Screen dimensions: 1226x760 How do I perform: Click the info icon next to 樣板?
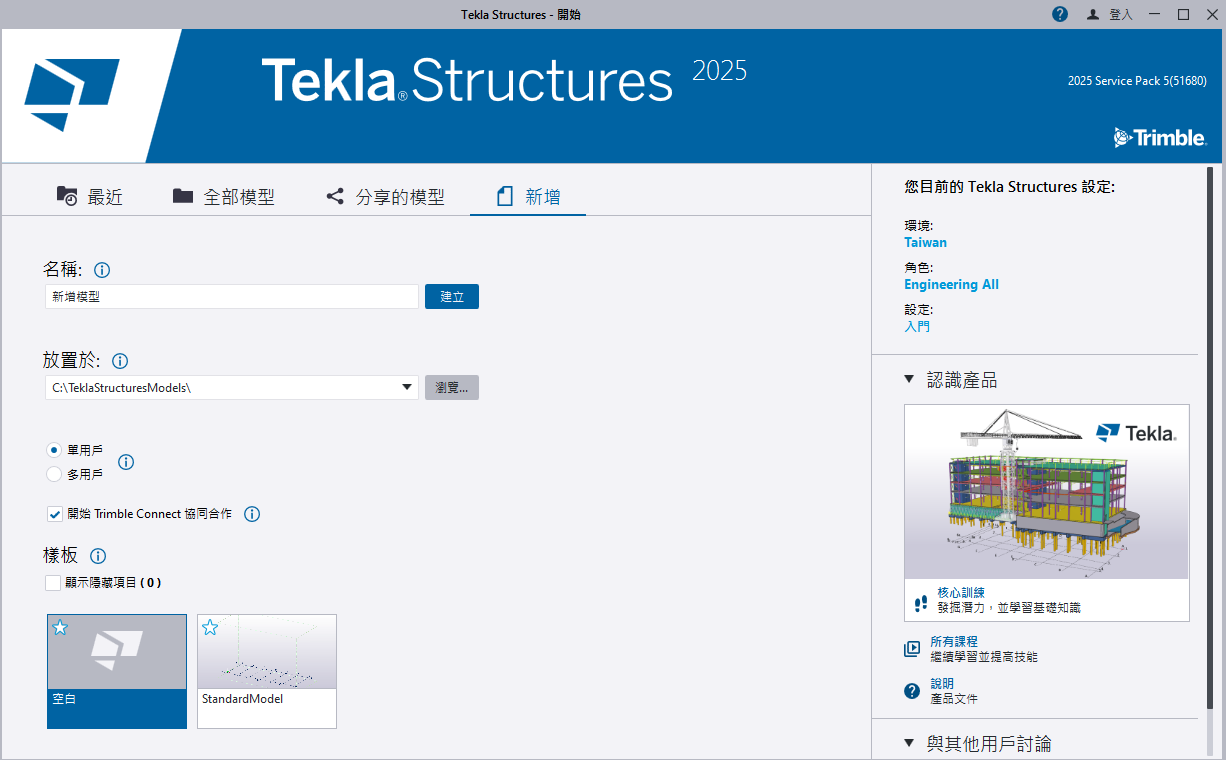point(98,556)
